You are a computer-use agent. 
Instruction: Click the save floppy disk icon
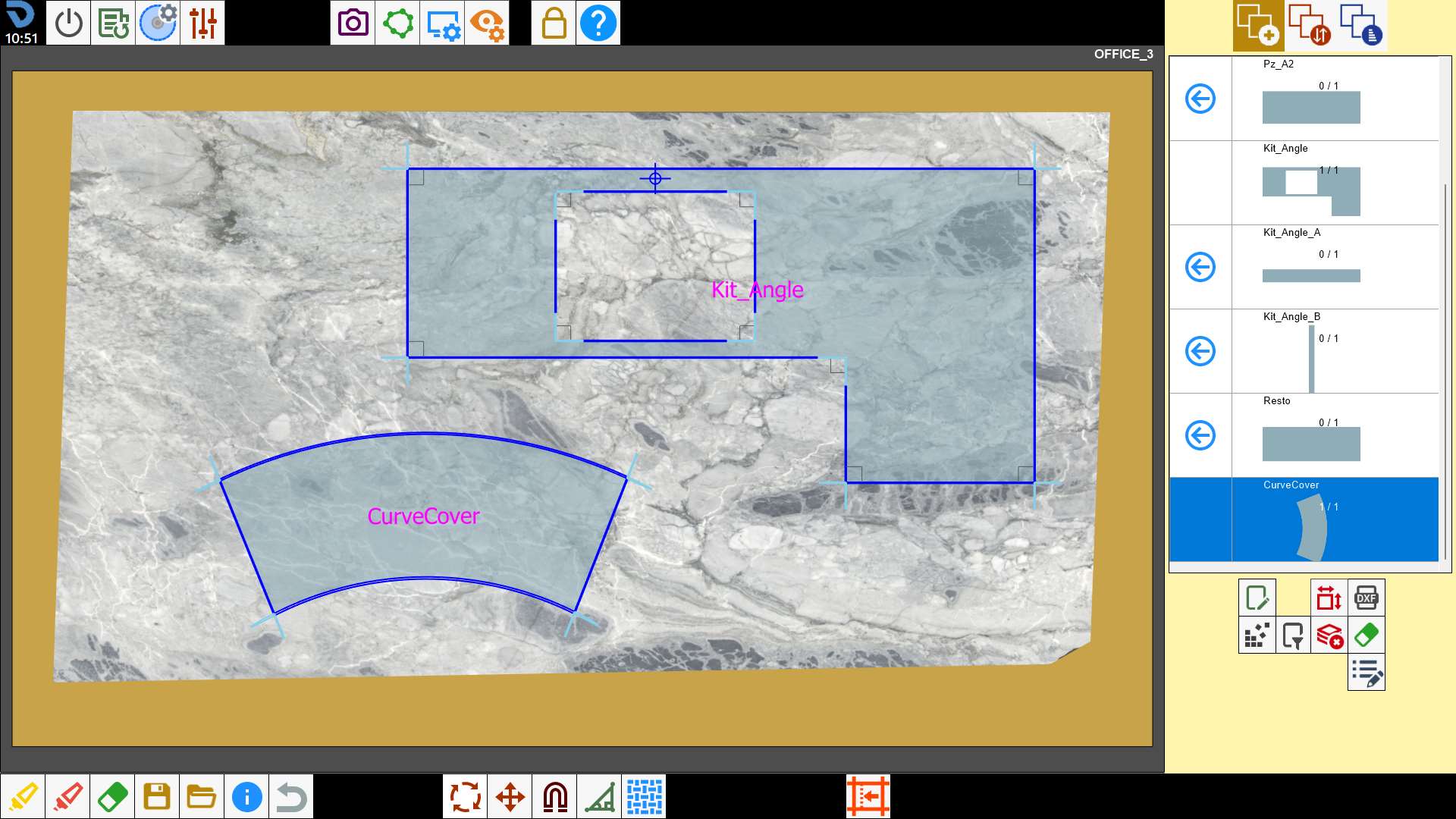click(x=157, y=797)
